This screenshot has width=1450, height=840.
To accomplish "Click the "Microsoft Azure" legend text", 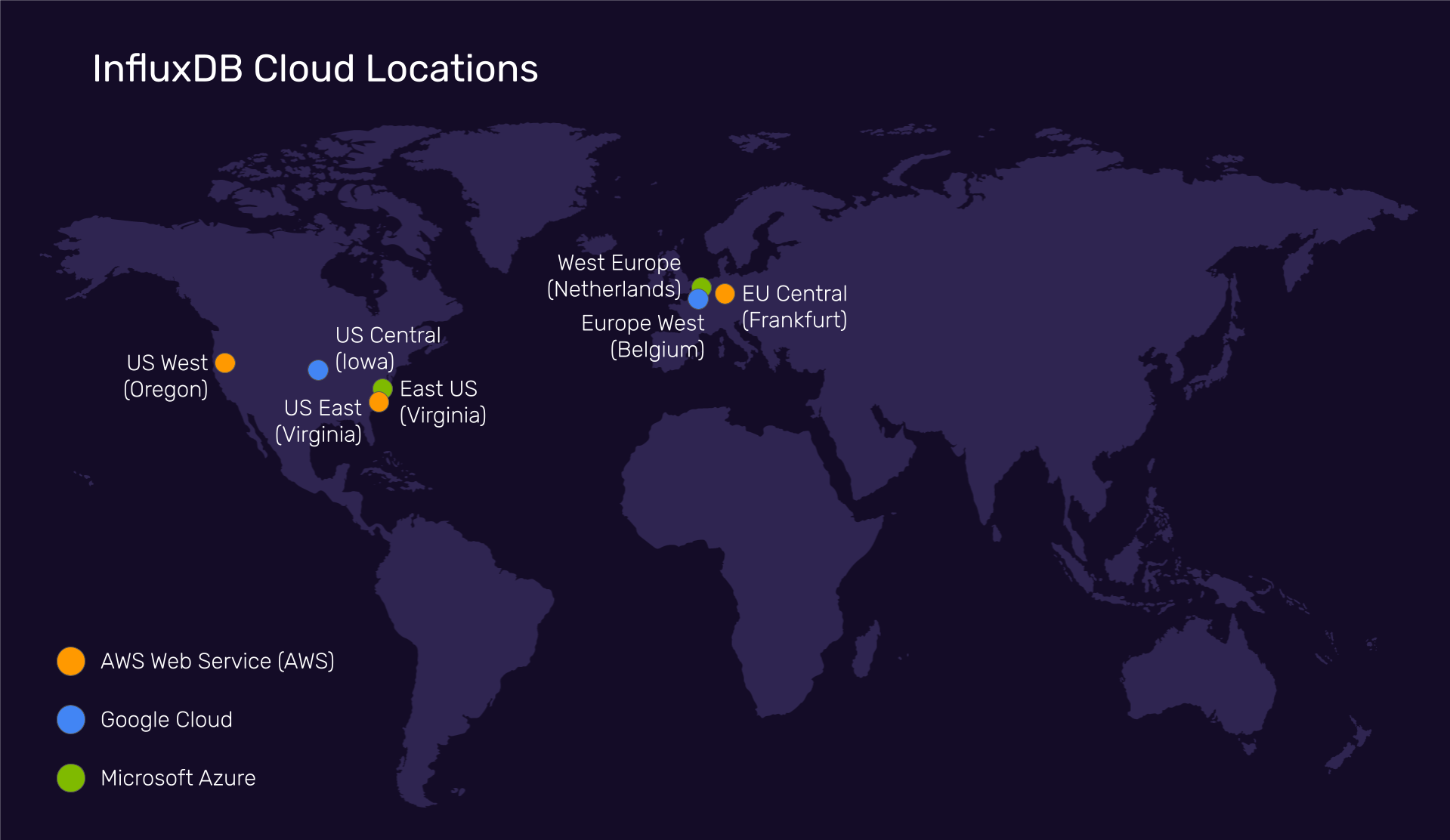I will click(178, 778).
